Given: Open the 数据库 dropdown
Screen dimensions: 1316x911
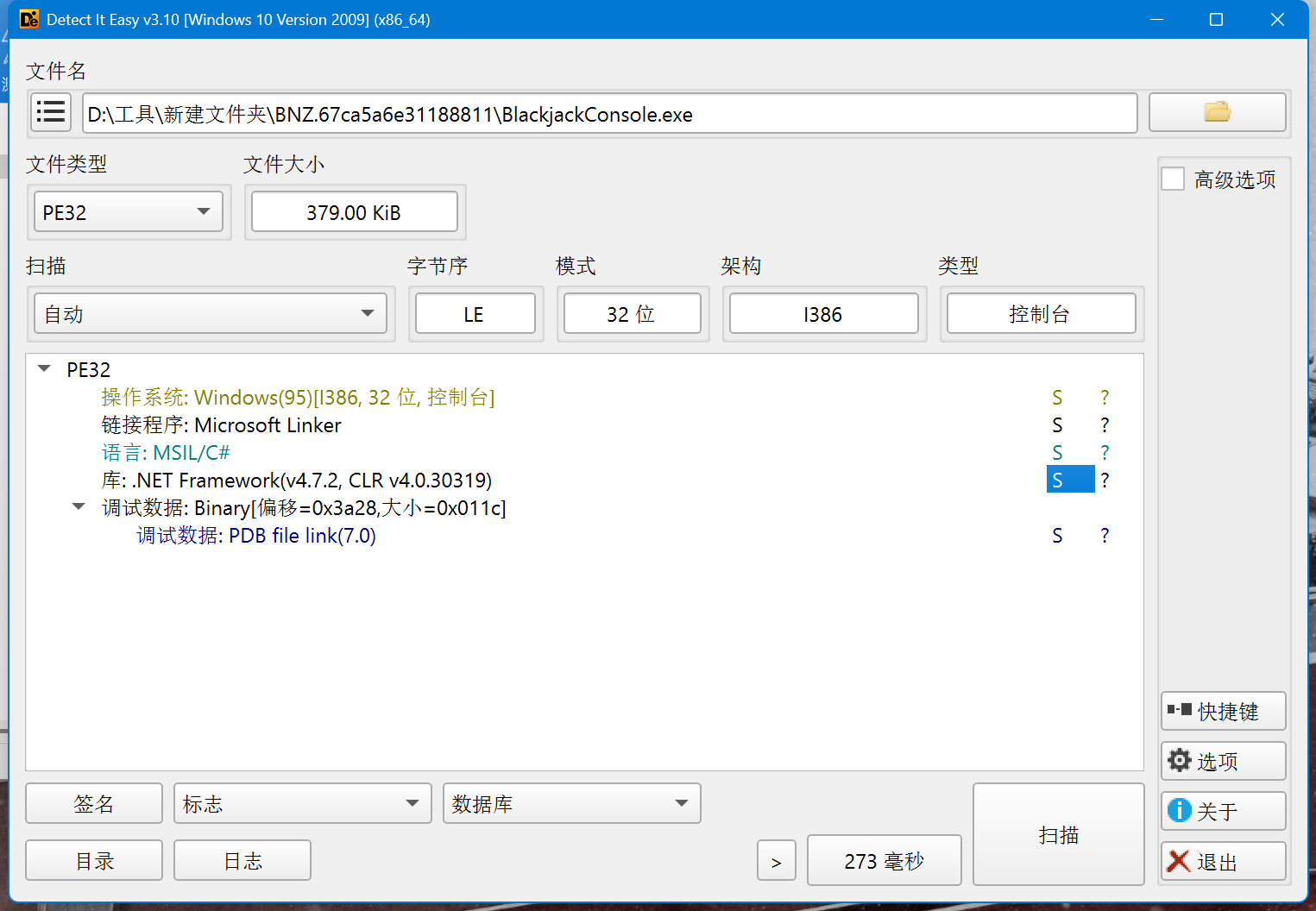Looking at the screenshot, I should coord(571,804).
